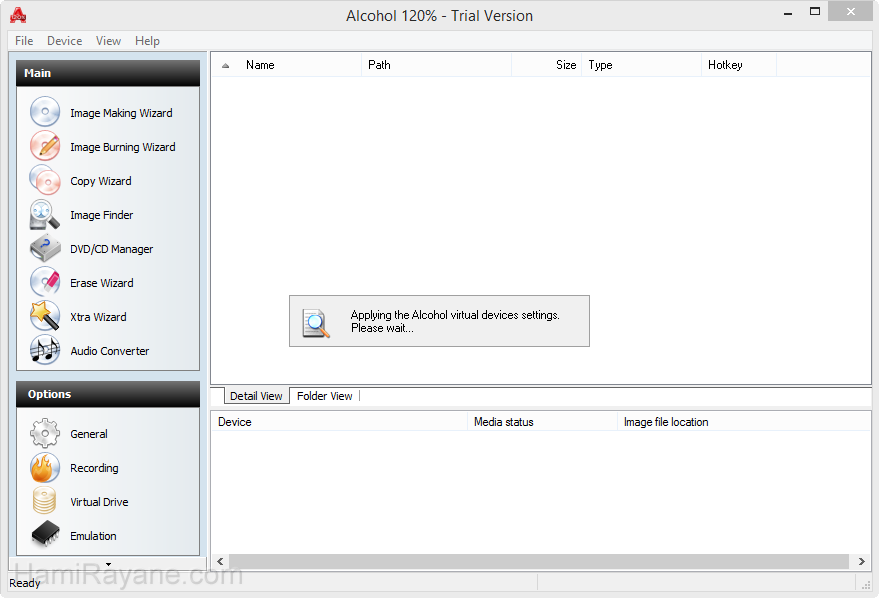Open the View menu

pos(108,41)
